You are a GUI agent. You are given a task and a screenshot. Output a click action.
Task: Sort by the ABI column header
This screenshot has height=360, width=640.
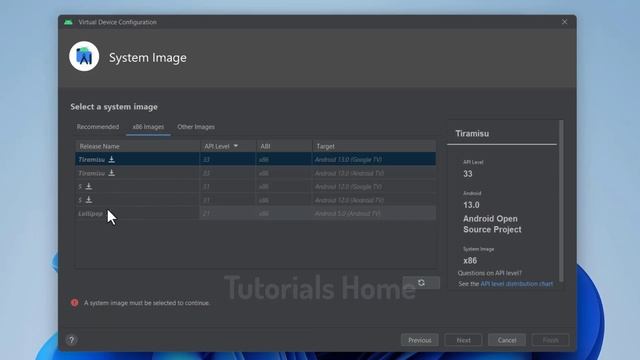click(284, 146)
